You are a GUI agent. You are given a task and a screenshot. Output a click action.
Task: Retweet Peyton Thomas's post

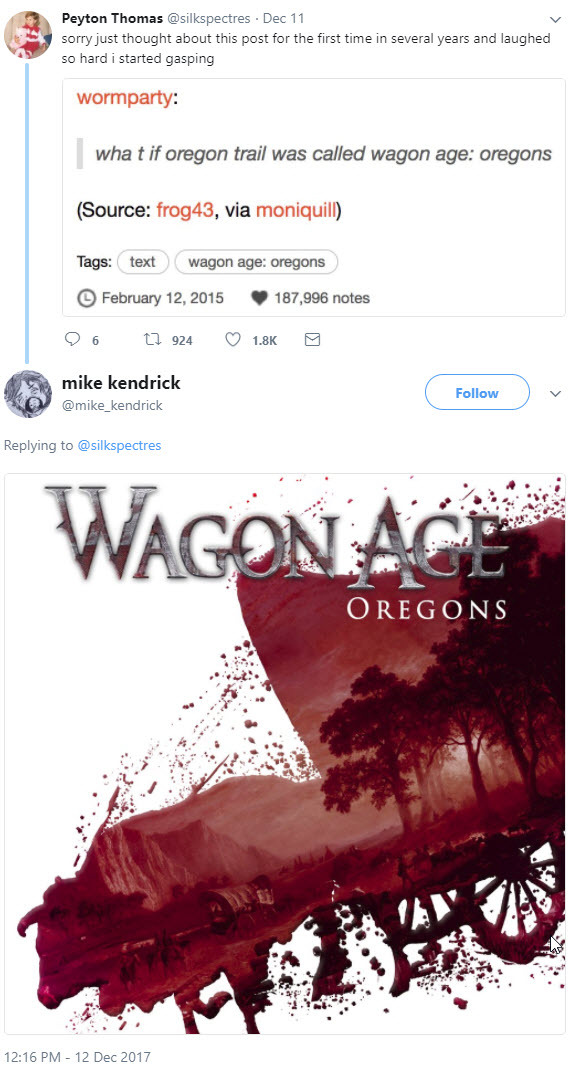[153, 339]
